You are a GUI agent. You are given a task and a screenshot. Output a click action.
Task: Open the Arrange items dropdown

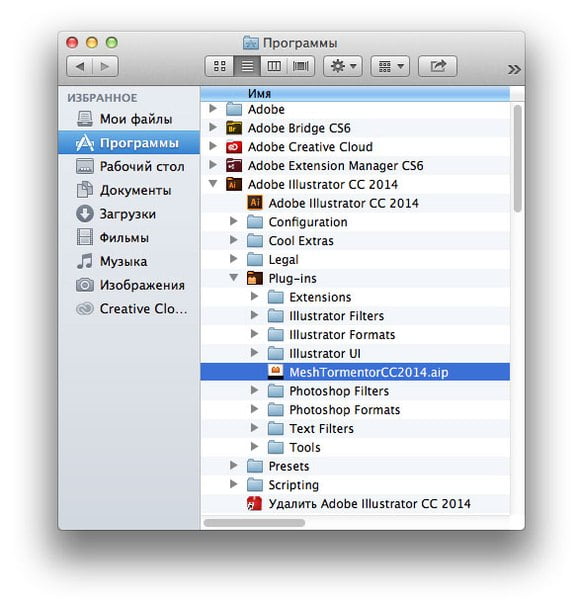[390, 66]
